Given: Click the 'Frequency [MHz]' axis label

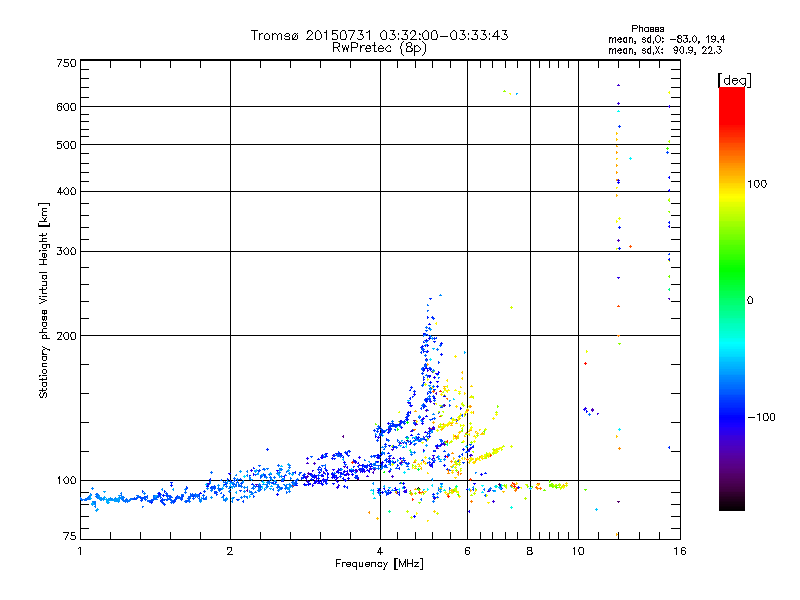Looking at the screenshot, I should tap(379, 564).
